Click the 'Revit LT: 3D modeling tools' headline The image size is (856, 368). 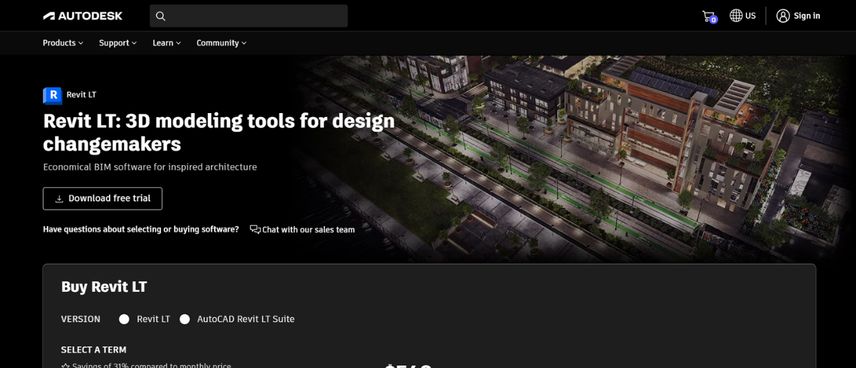tap(218, 133)
